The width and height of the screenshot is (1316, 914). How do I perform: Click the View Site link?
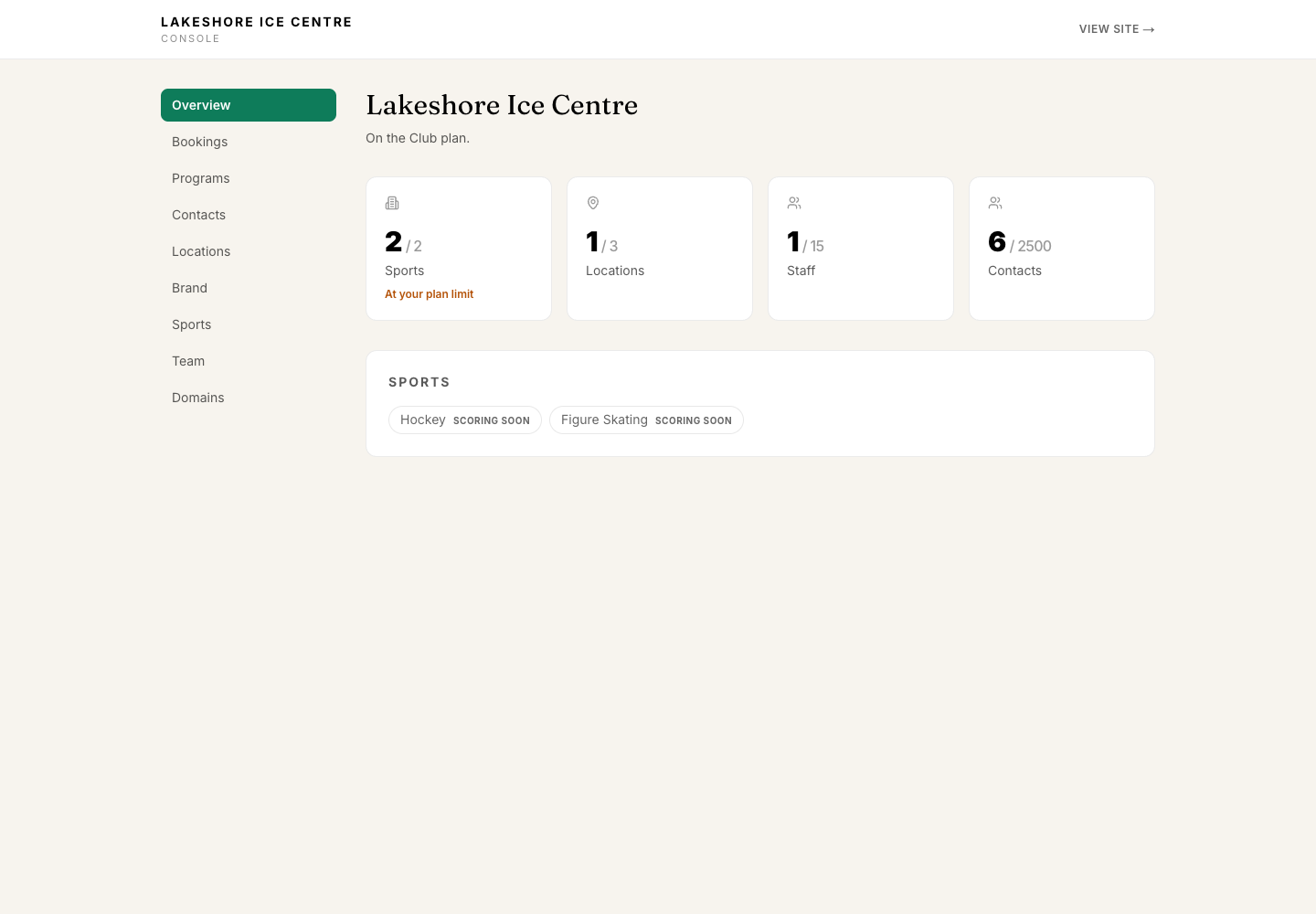pyautogui.click(x=1117, y=29)
